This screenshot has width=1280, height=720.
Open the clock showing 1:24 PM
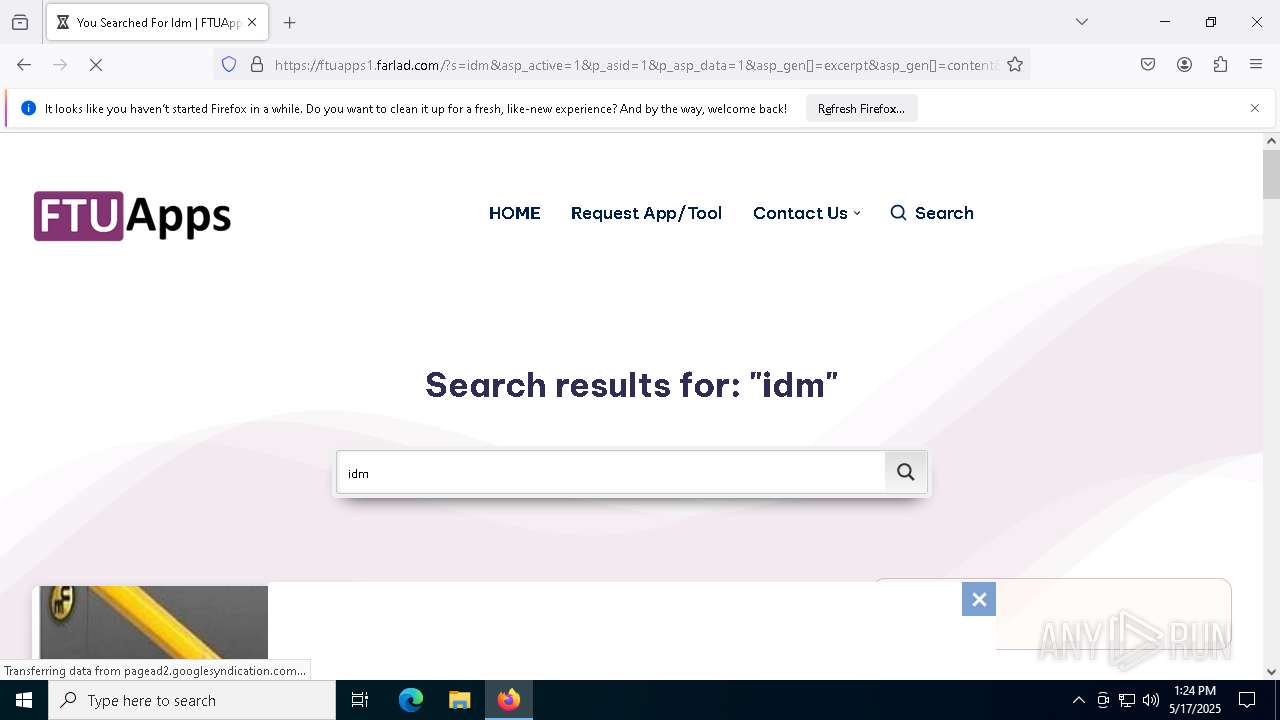coord(1195,700)
